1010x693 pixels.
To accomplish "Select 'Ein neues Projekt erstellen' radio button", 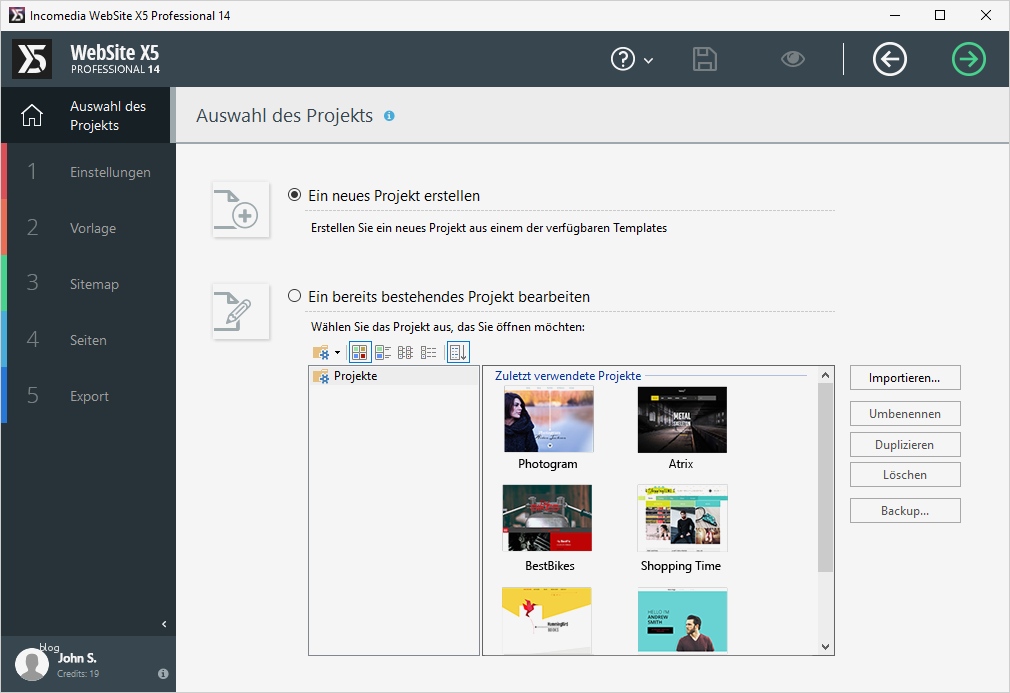I will click(x=294, y=195).
